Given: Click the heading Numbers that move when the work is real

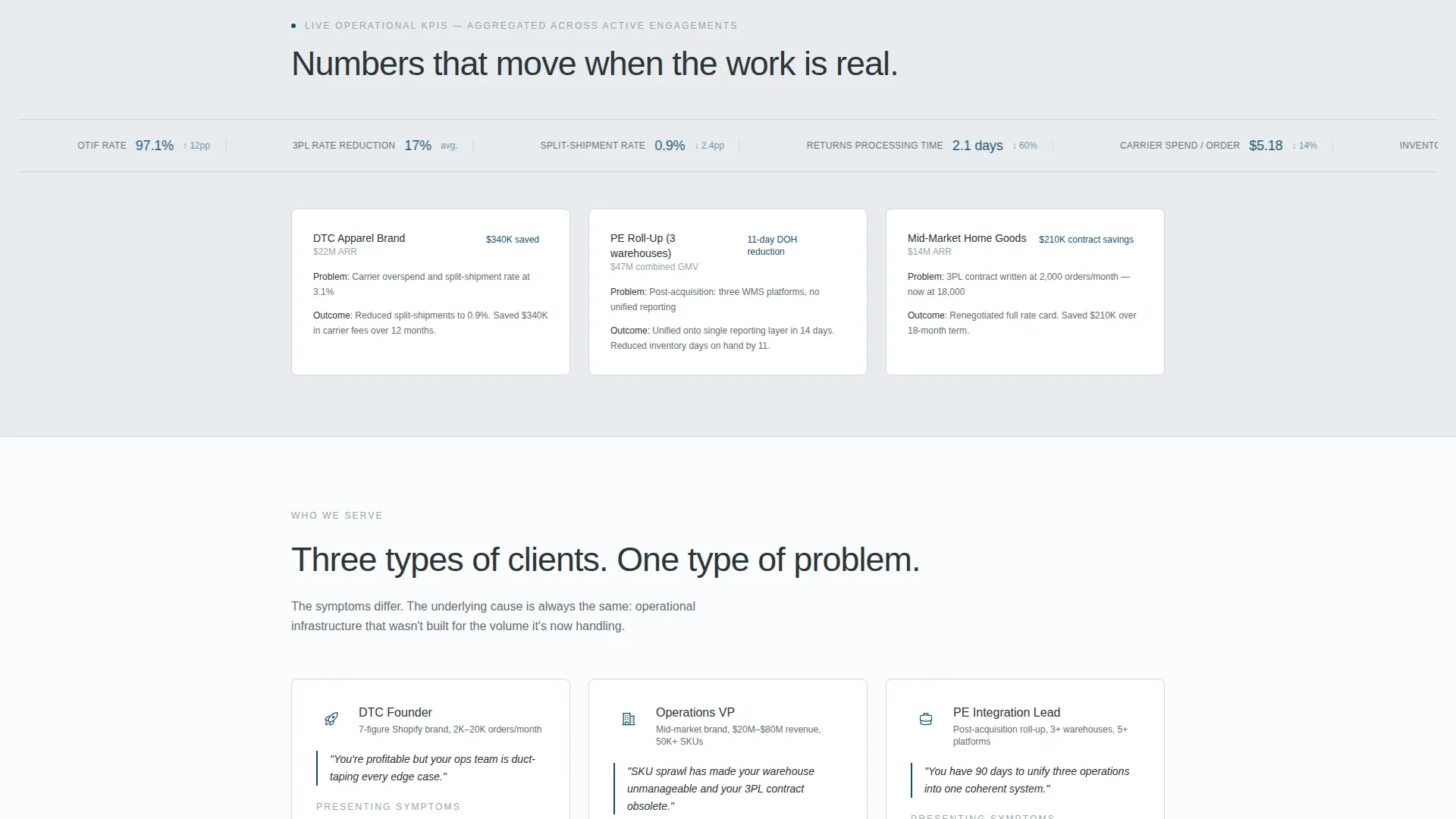Looking at the screenshot, I should 595,64.
